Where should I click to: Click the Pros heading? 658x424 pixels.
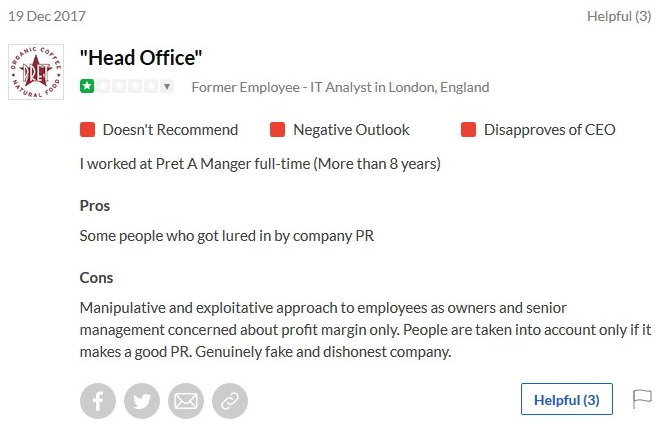tap(95, 206)
